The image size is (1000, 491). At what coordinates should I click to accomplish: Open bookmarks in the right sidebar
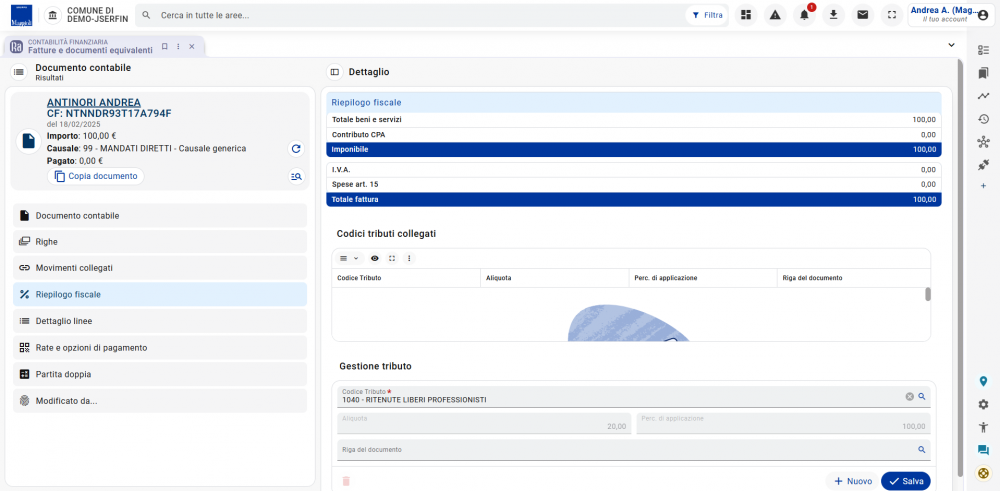click(x=983, y=73)
